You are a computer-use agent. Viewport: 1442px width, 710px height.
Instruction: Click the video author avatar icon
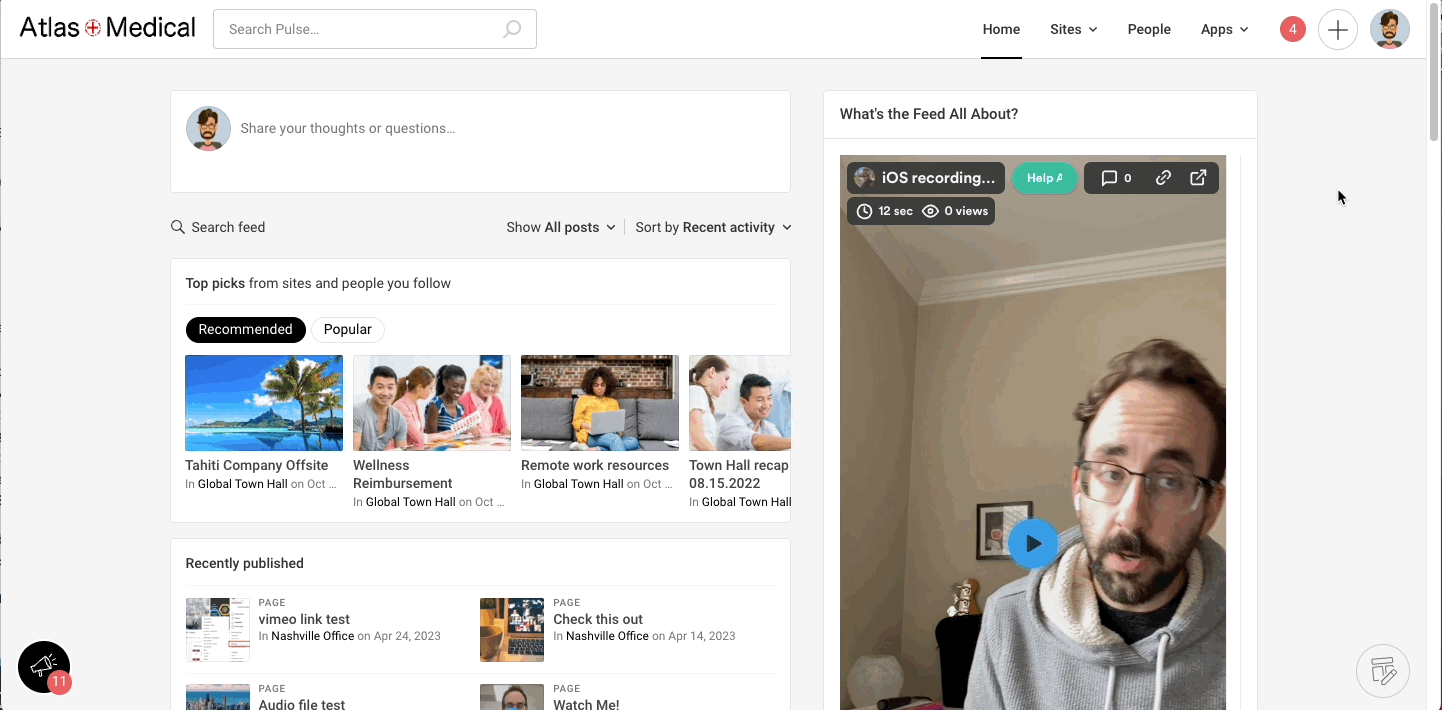[865, 178]
